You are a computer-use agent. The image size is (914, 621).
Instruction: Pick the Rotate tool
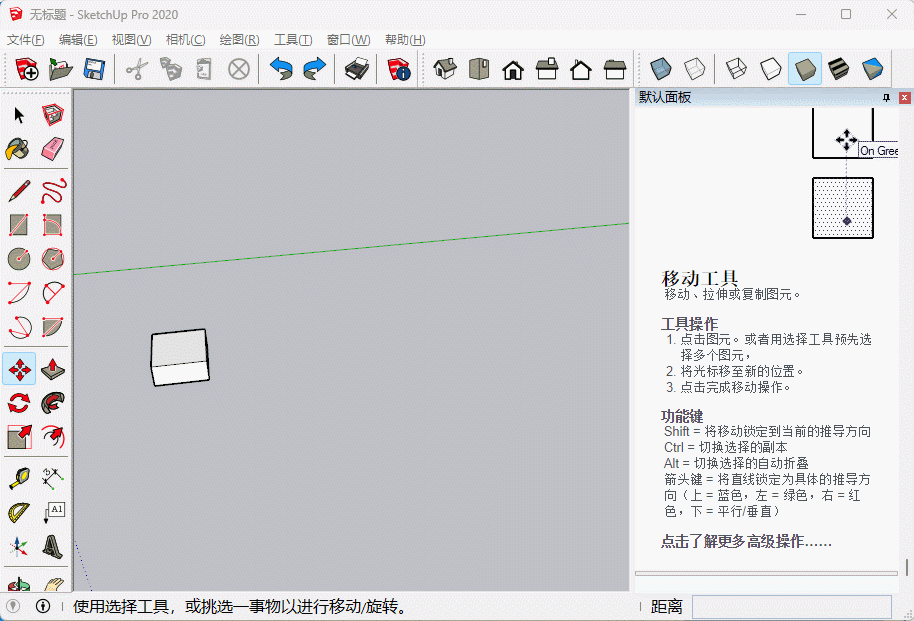[18, 403]
